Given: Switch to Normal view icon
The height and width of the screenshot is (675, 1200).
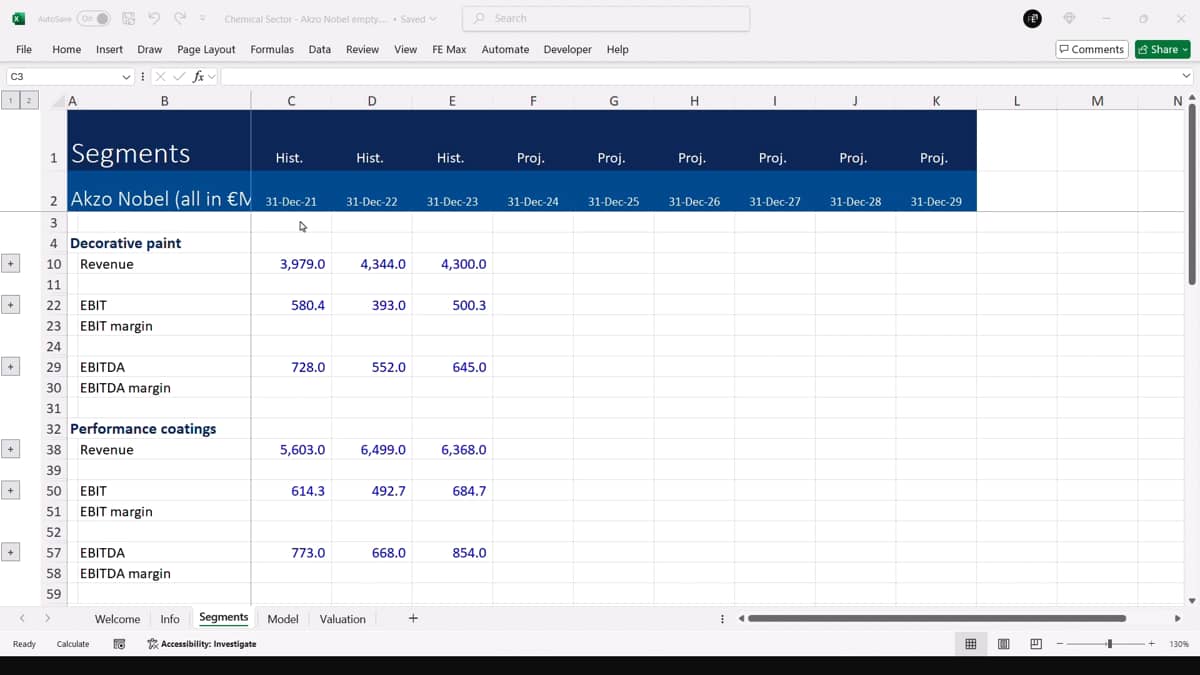Looking at the screenshot, I should point(970,644).
